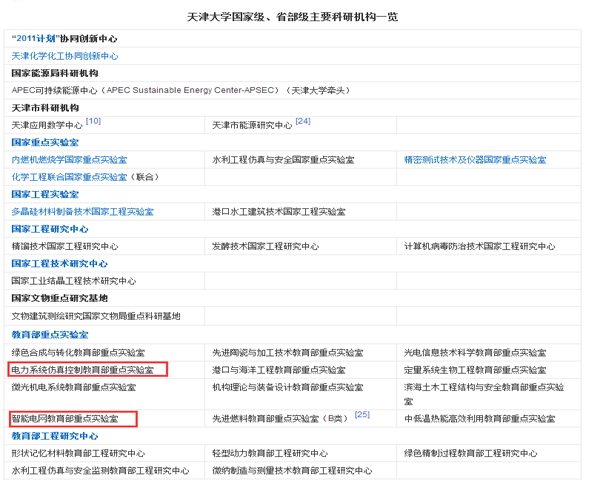Click 先进燃料教育部重点实验室（B类） text
Image resolution: width=600 pixels, height=480 pixels.
tap(281, 419)
